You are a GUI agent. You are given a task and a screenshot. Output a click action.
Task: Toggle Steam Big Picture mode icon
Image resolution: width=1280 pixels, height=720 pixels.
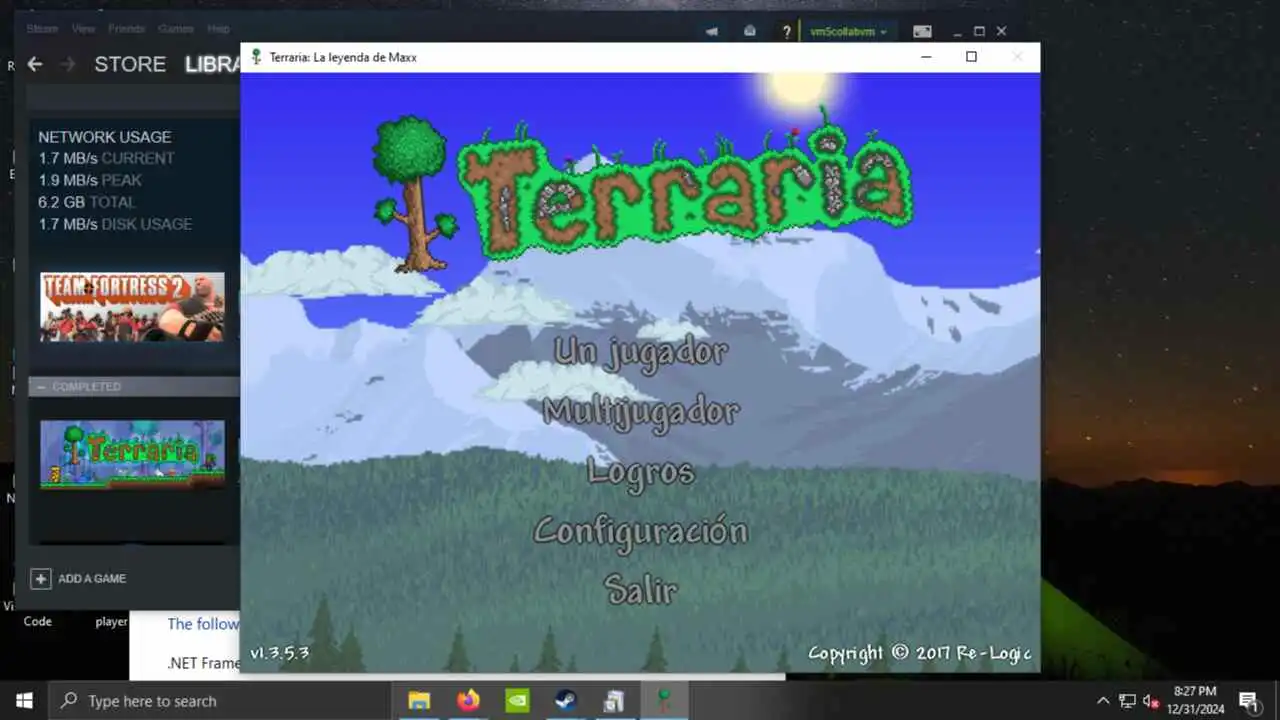922,31
